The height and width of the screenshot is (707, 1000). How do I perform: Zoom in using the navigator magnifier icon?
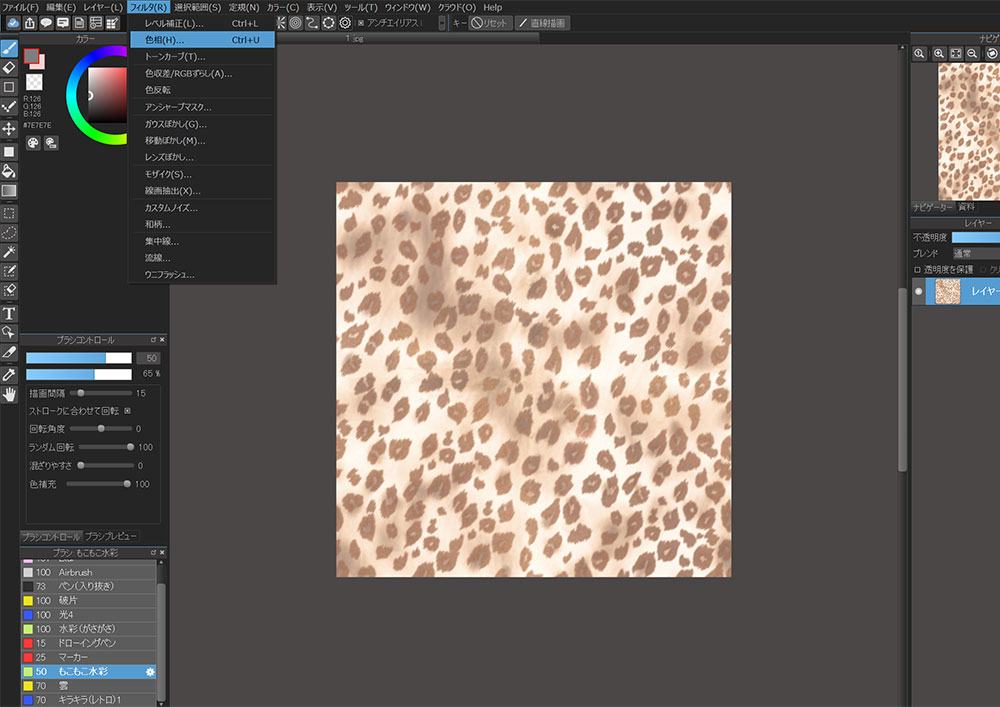click(x=938, y=53)
